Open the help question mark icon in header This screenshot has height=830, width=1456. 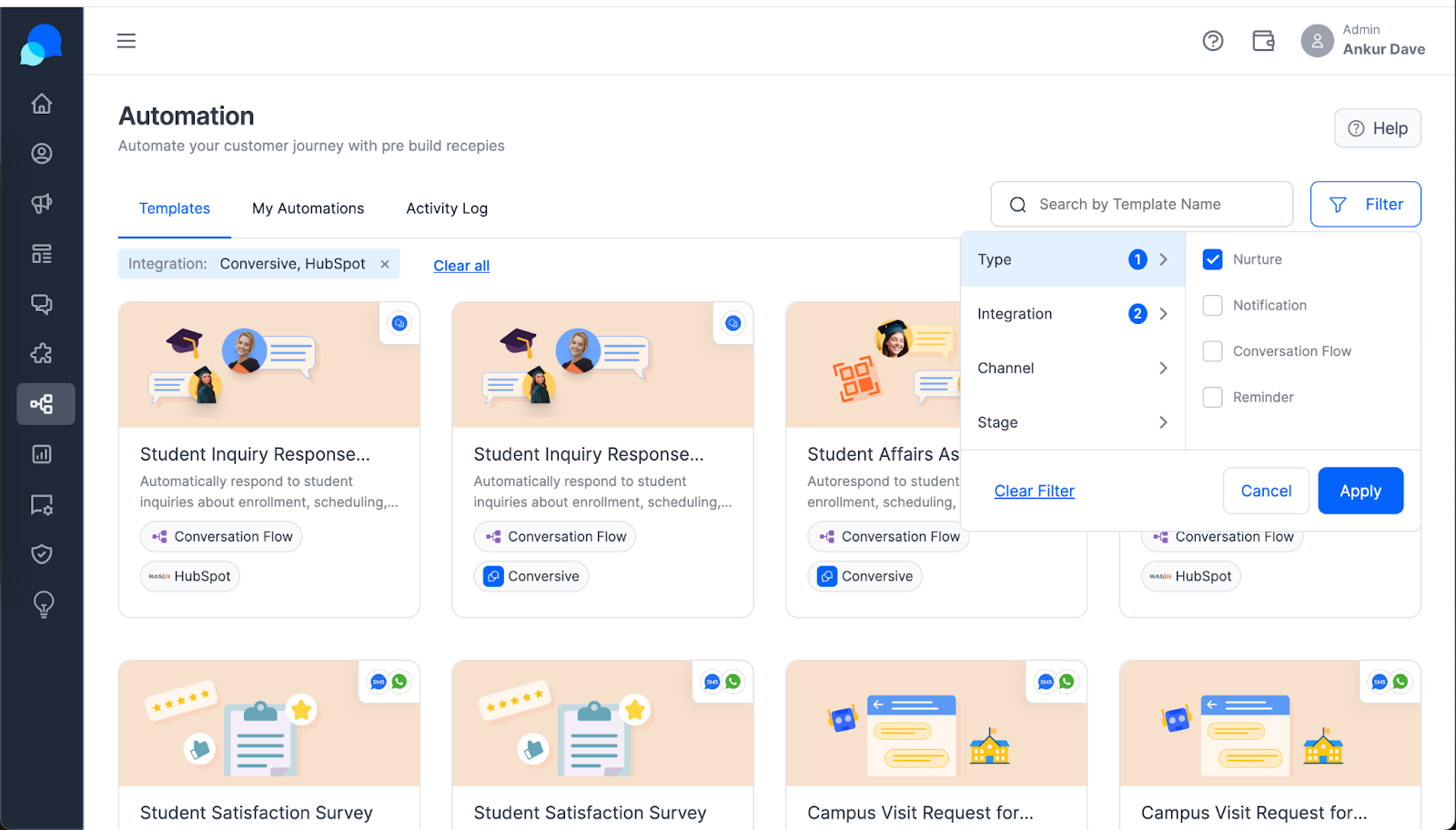(1213, 41)
